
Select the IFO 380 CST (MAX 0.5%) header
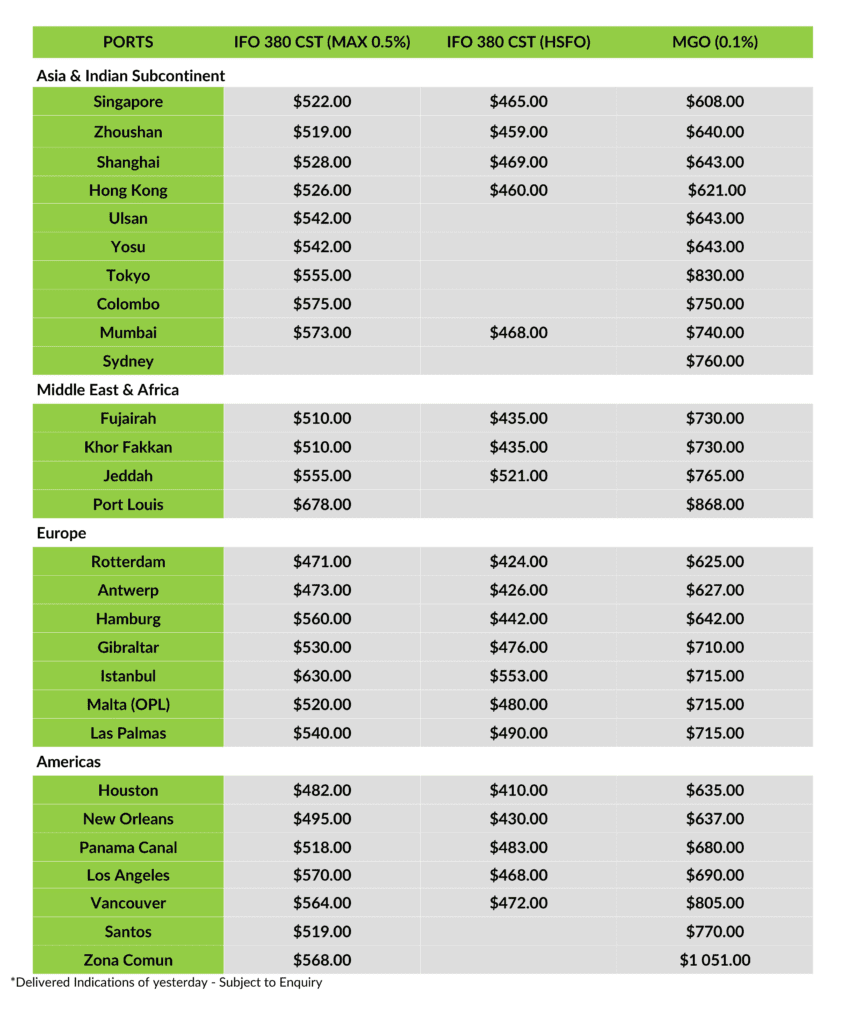(322, 42)
